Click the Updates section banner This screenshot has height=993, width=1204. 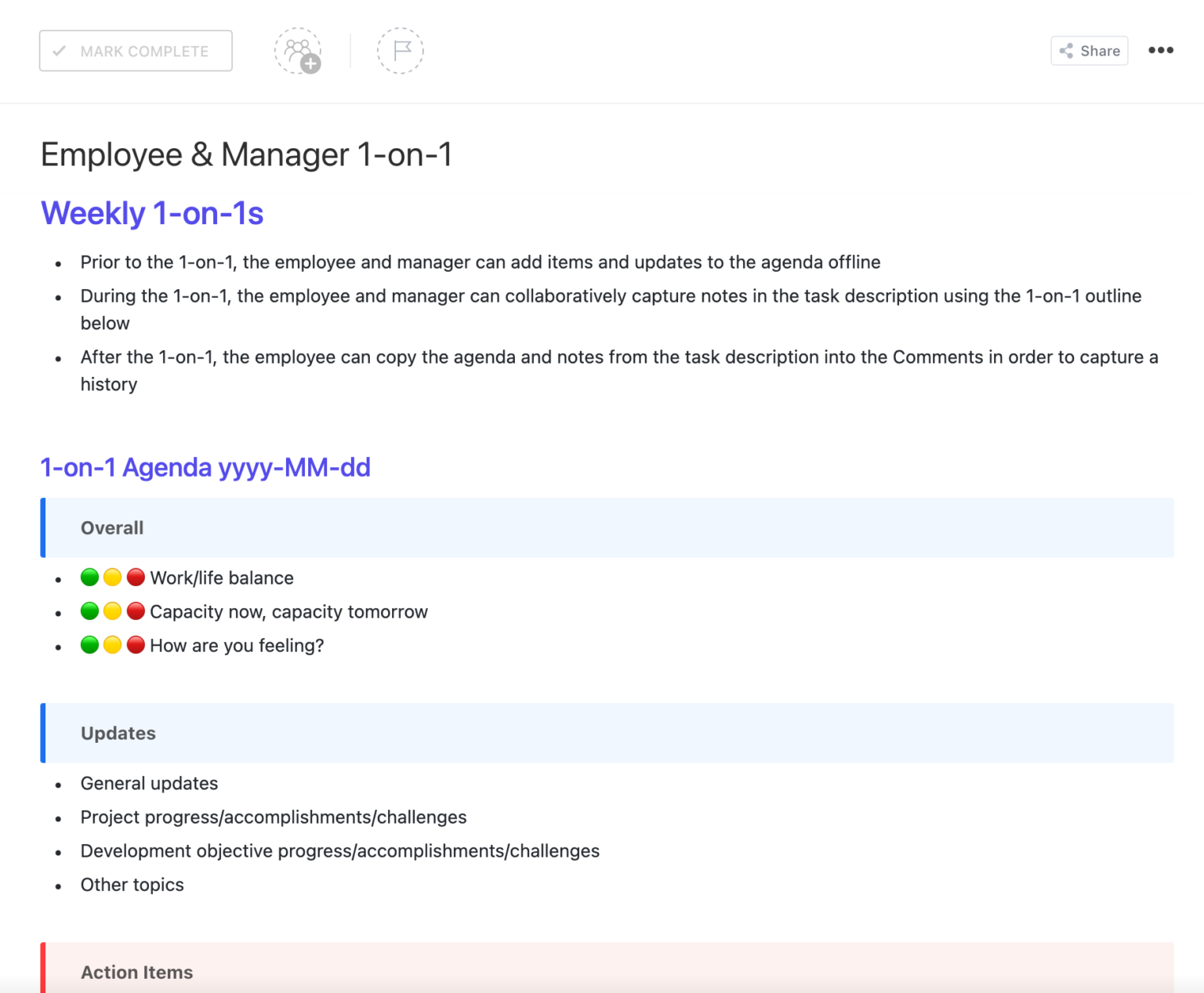pyautogui.click(x=118, y=733)
